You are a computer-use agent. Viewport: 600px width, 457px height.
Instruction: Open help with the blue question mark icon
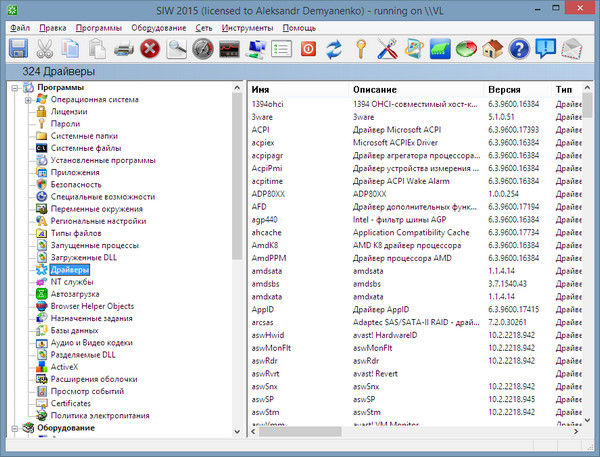coord(518,47)
